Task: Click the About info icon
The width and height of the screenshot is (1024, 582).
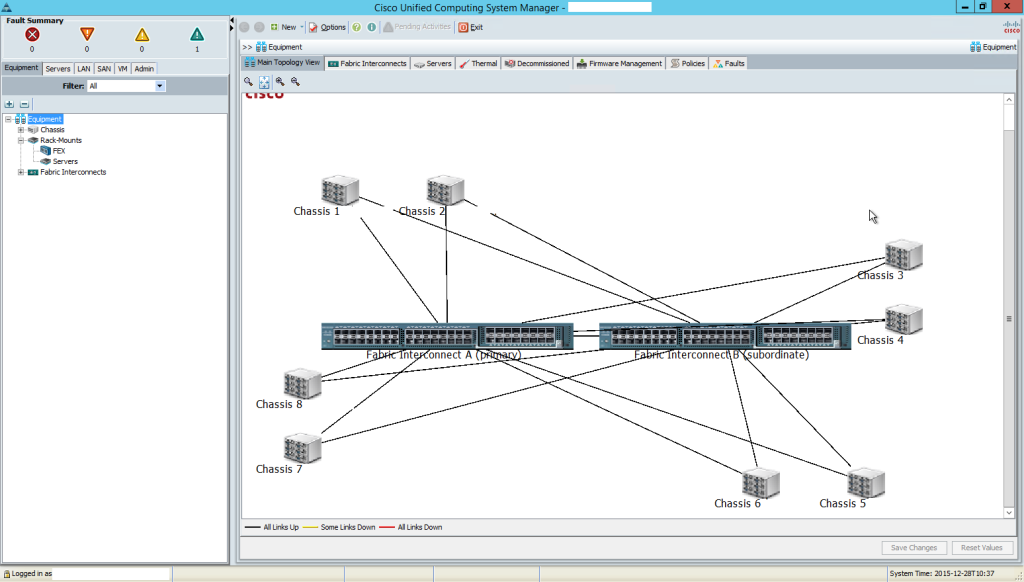Action: pyautogui.click(x=372, y=27)
